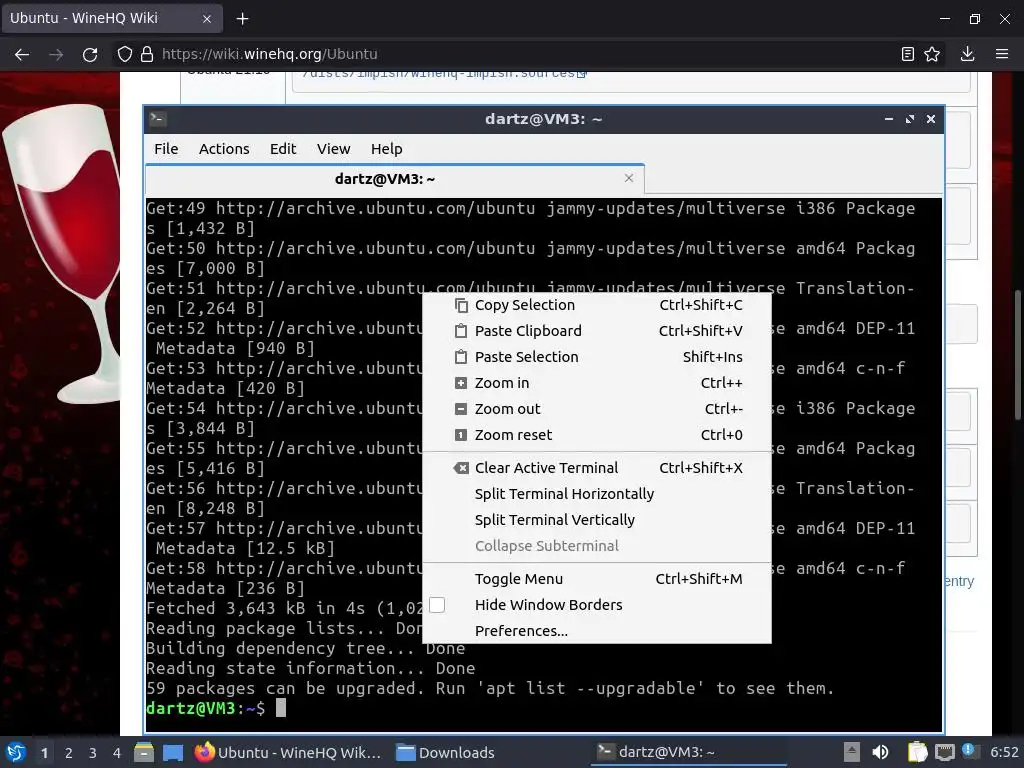This screenshot has height=768, width=1024.
Task: Close the dartz@VM3 terminal tab
Action: click(629, 178)
